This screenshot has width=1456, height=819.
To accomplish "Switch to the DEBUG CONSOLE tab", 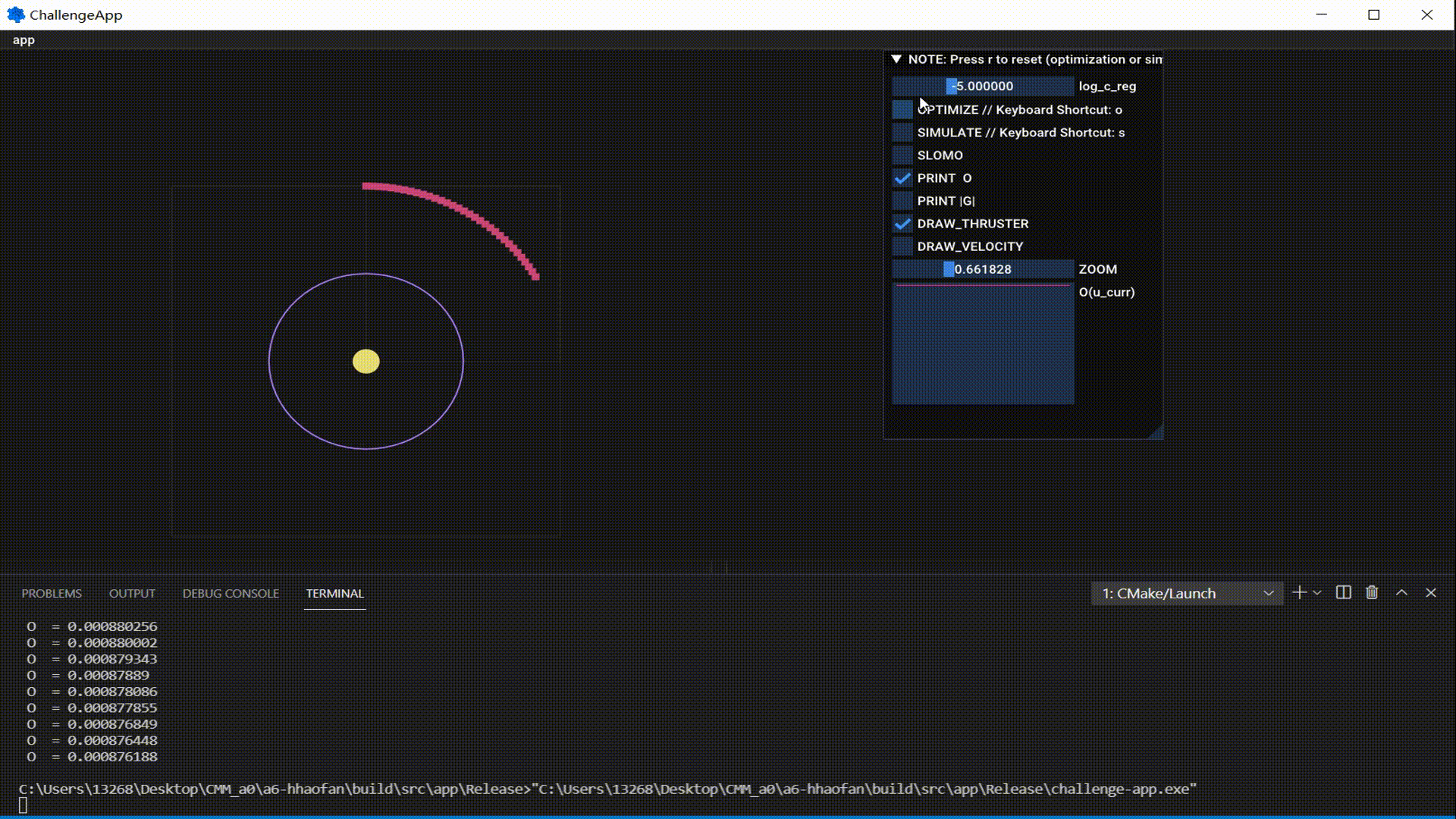I will pos(231,593).
